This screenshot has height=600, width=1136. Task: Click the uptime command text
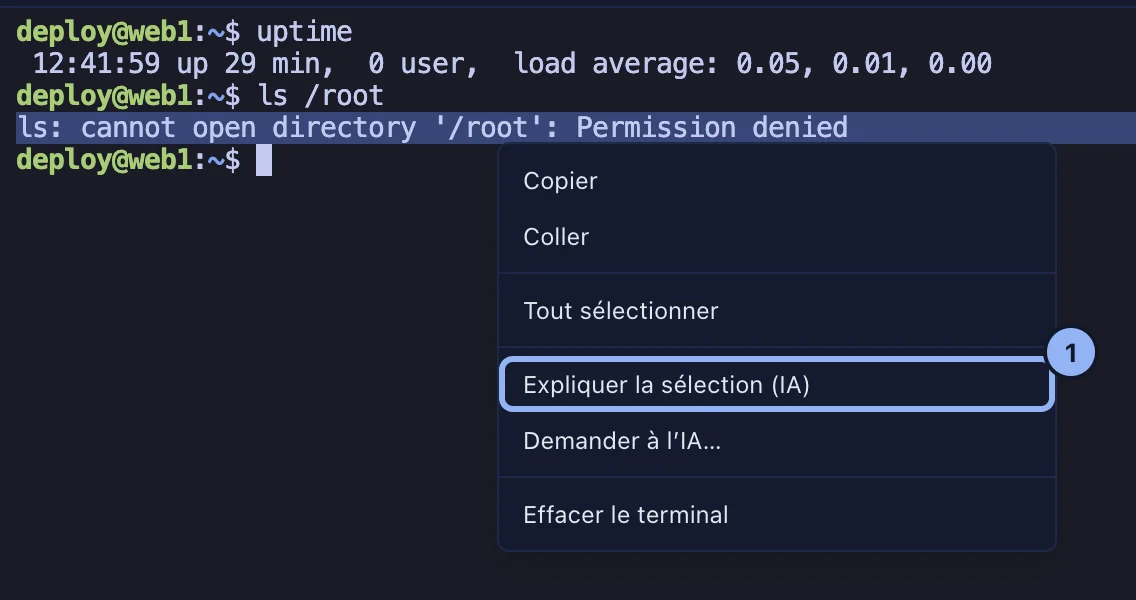tap(304, 32)
